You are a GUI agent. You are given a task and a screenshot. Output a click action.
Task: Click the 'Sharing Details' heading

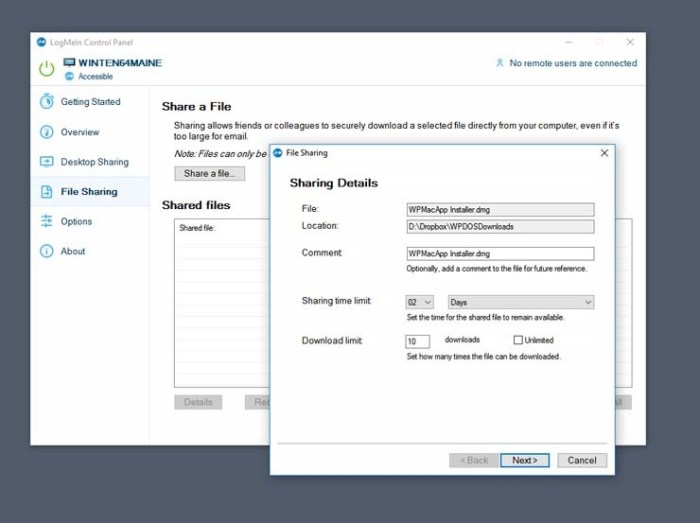[x=333, y=183]
